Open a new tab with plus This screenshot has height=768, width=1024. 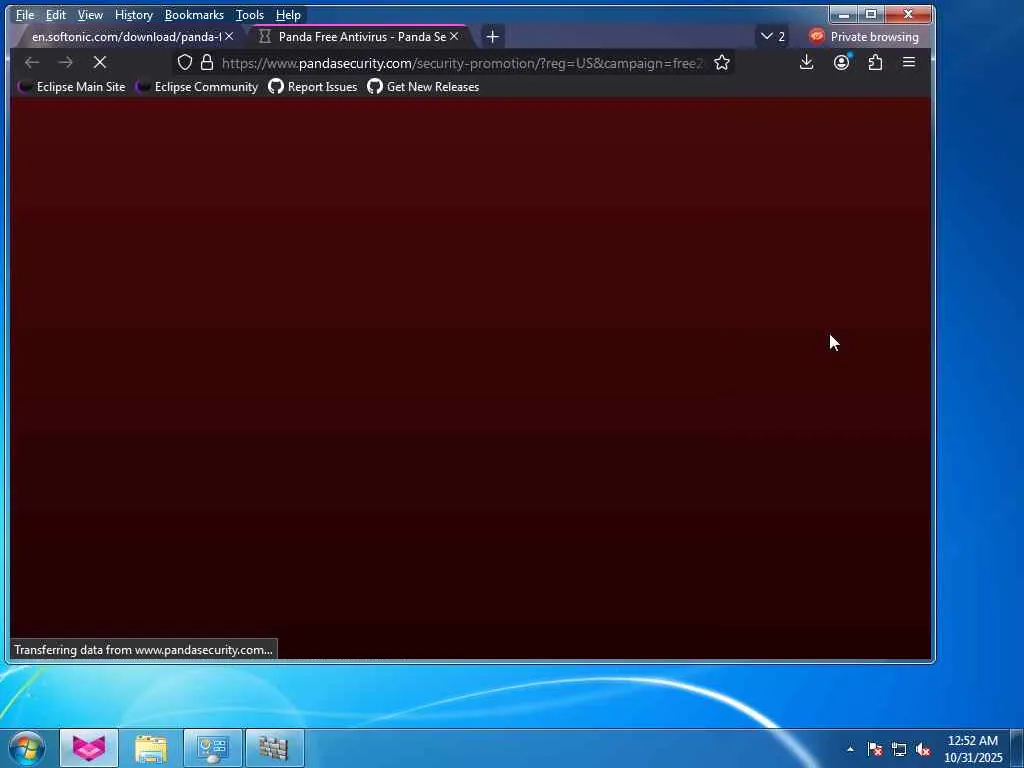(x=492, y=37)
